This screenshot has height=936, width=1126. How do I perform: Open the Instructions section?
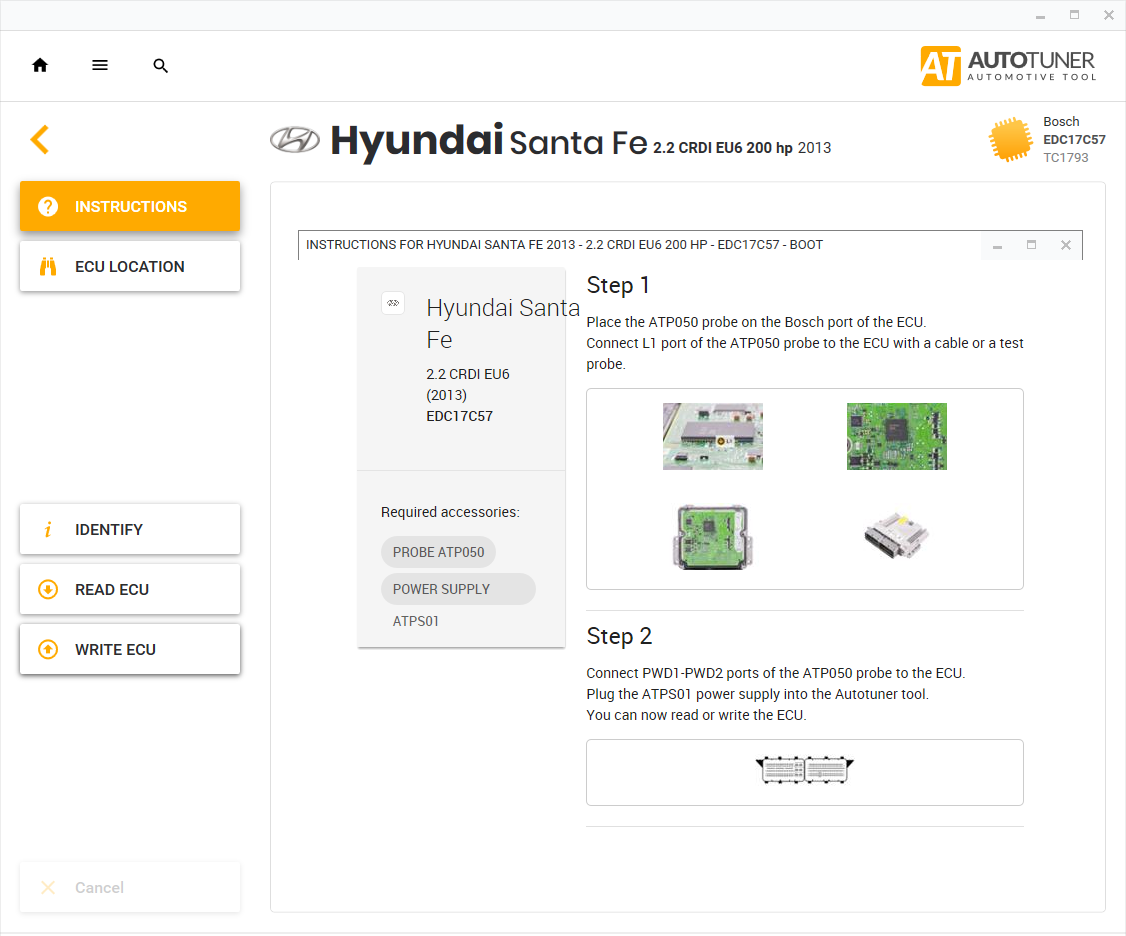(130, 207)
